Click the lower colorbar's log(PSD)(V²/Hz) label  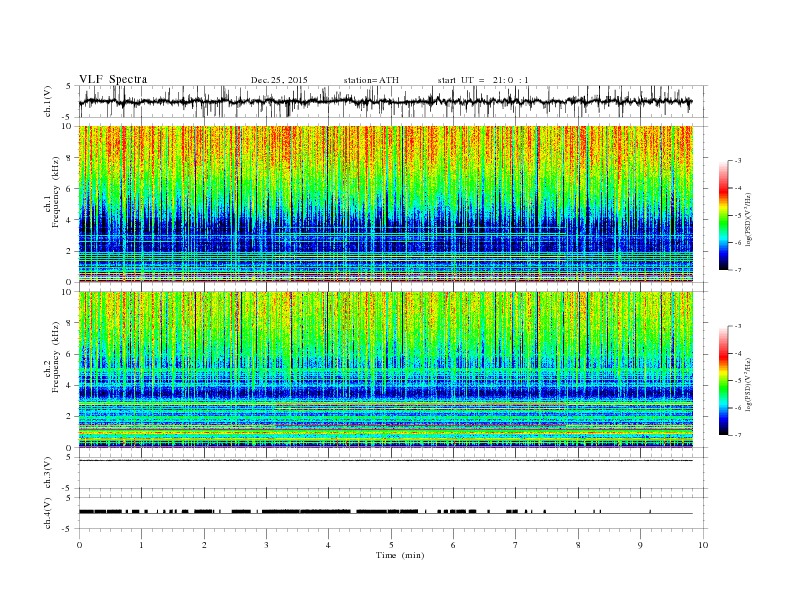[x=748, y=384]
